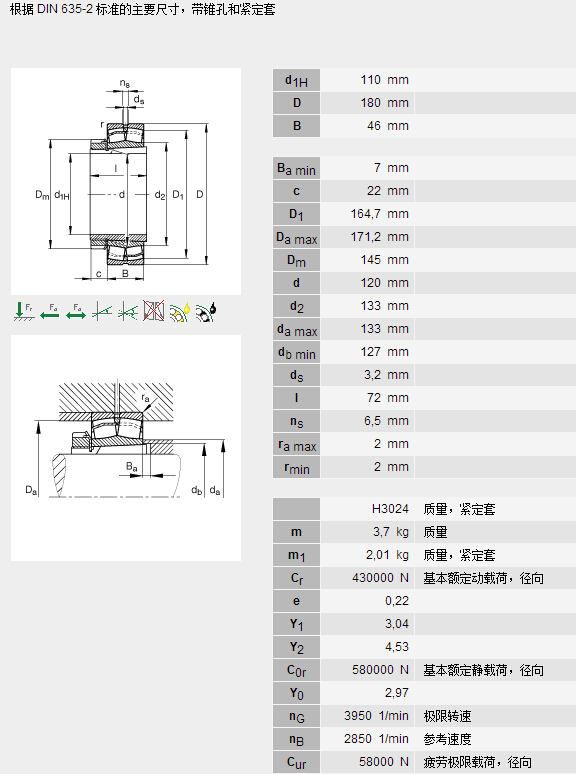Image resolution: width=576 pixels, height=774 pixels.
Task: Select the Ba min 7 mm value
Action: click(x=391, y=168)
